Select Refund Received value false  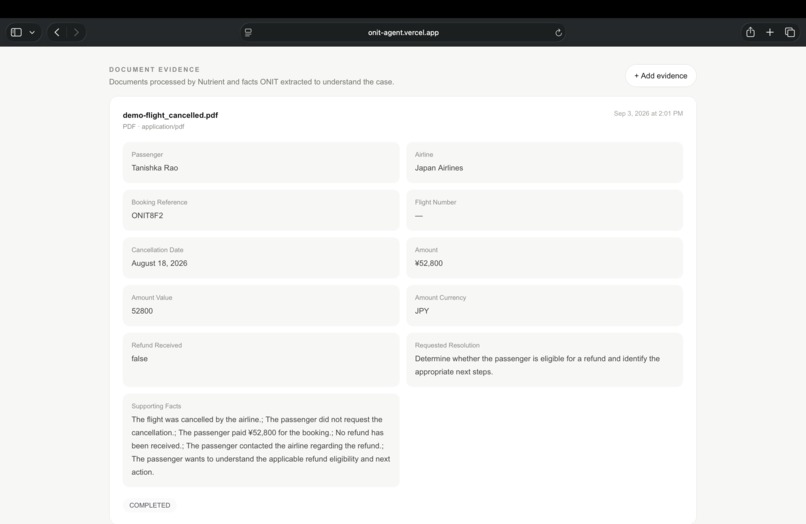click(x=139, y=358)
